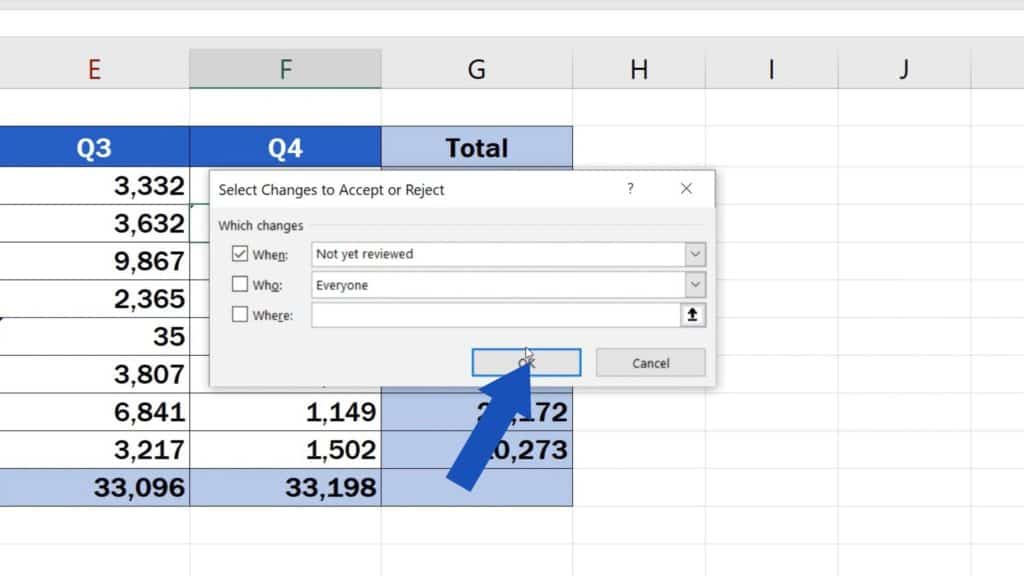The height and width of the screenshot is (576, 1024).
Task: Open the Not yet reviewed dropdown
Action: tap(696, 254)
